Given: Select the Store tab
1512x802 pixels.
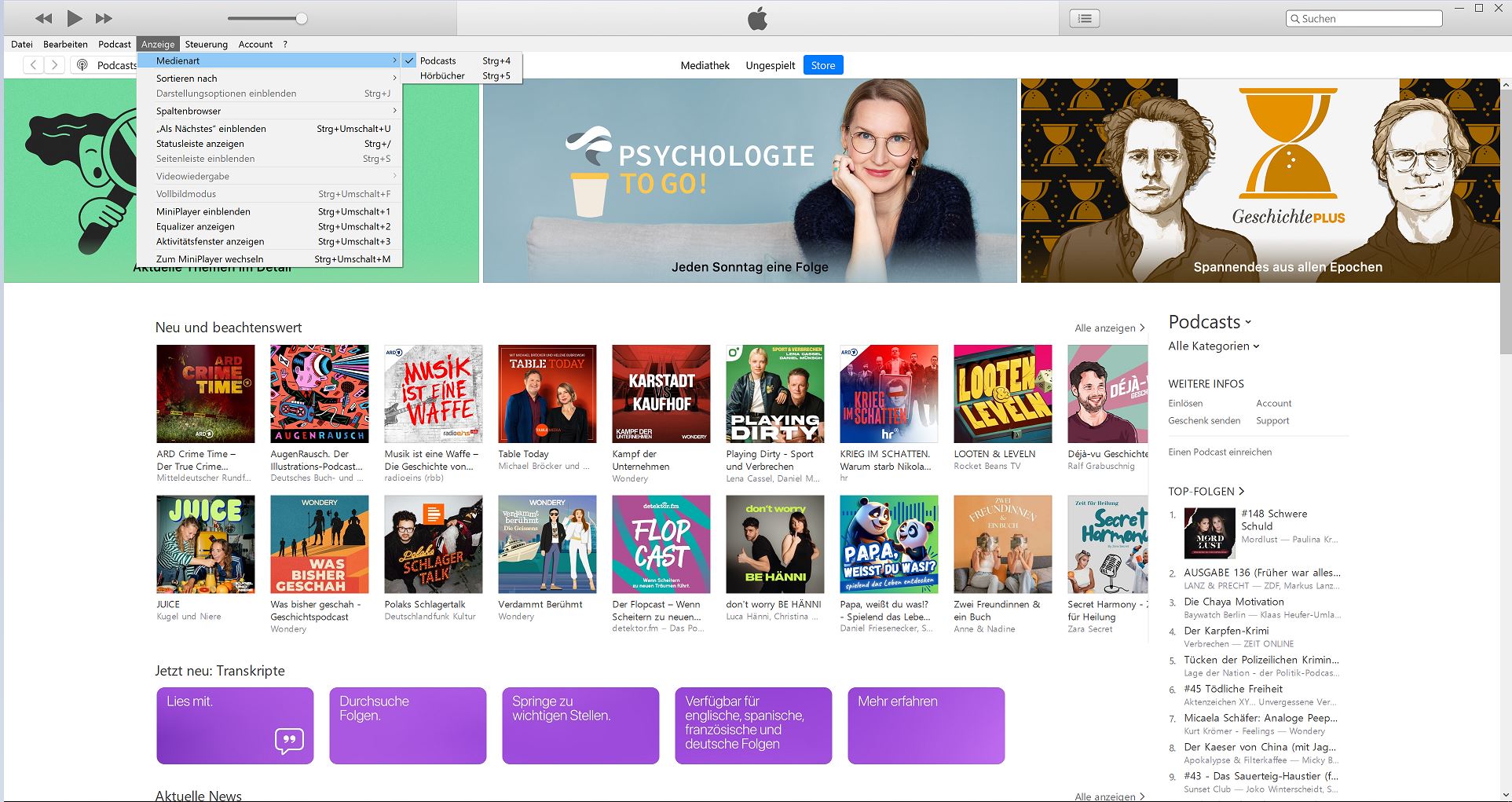Looking at the screenshot, I should (x=822, y=65).
